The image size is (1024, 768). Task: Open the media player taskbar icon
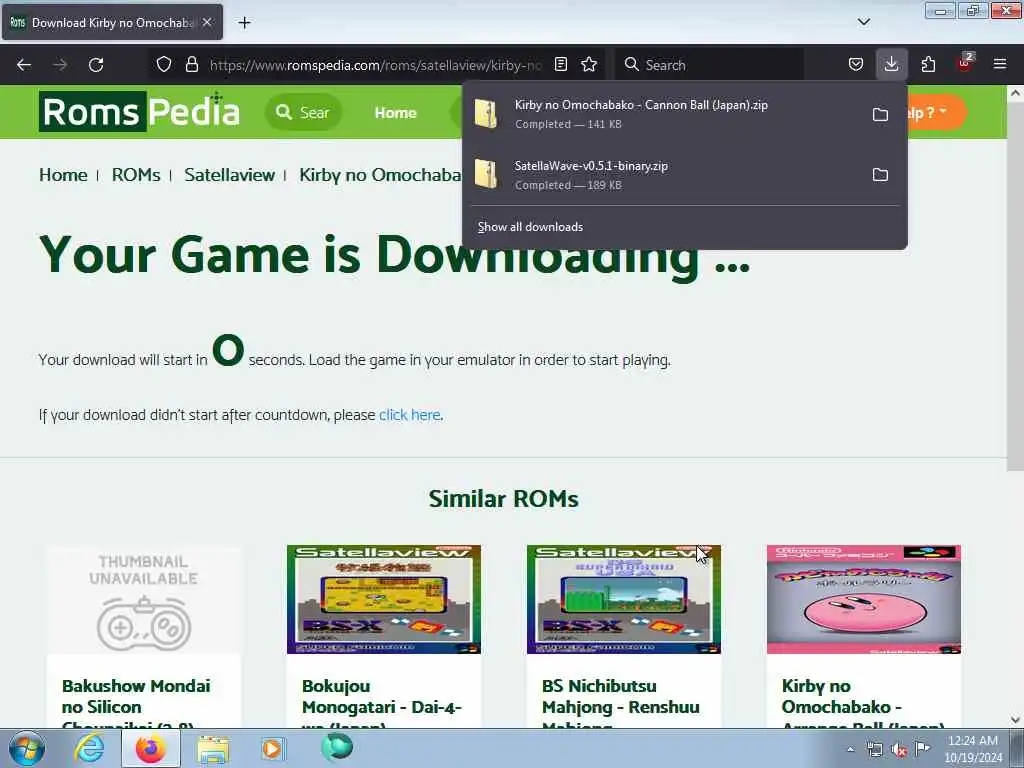[x=273, y=748]
